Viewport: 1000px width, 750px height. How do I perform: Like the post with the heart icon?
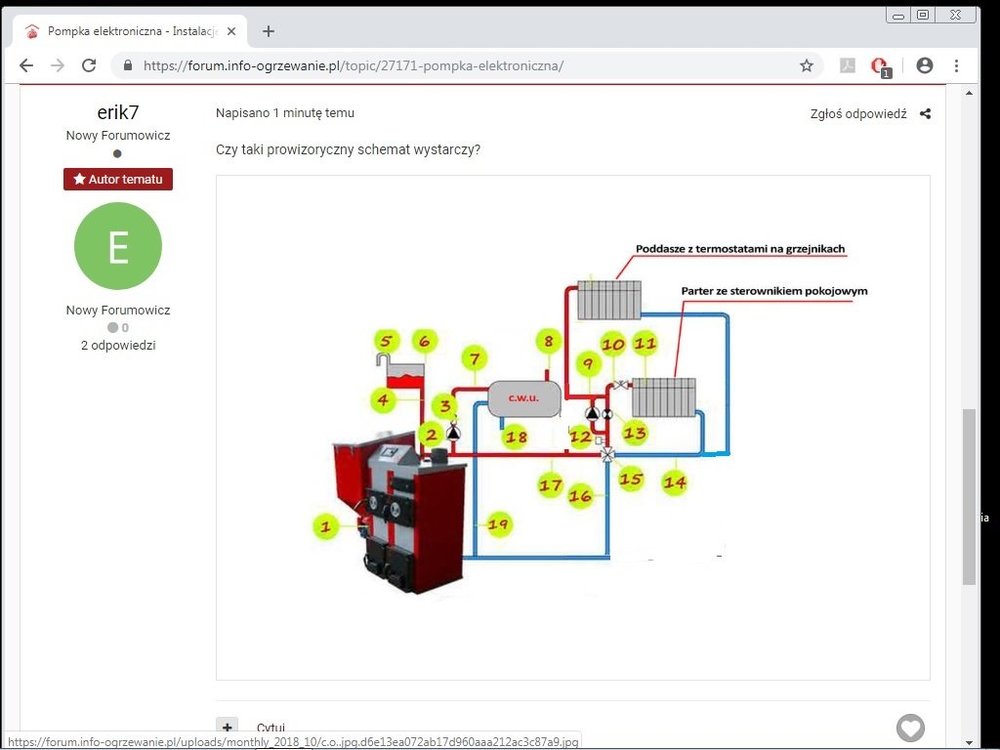coord(910,728)
